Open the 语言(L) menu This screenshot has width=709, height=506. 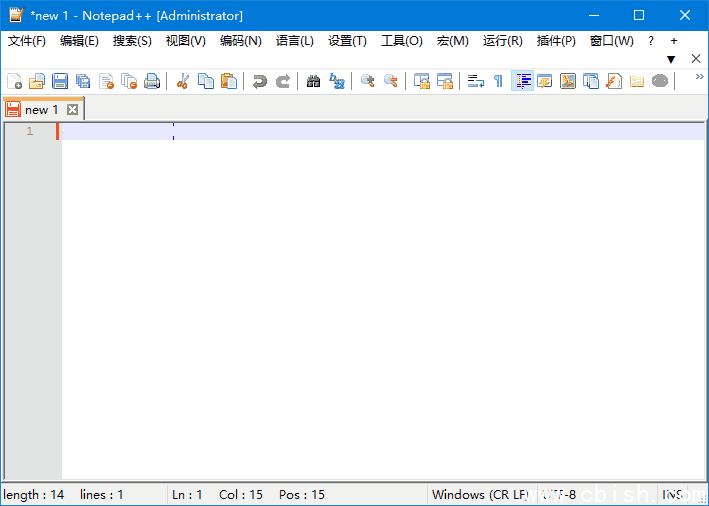[294, 41]
